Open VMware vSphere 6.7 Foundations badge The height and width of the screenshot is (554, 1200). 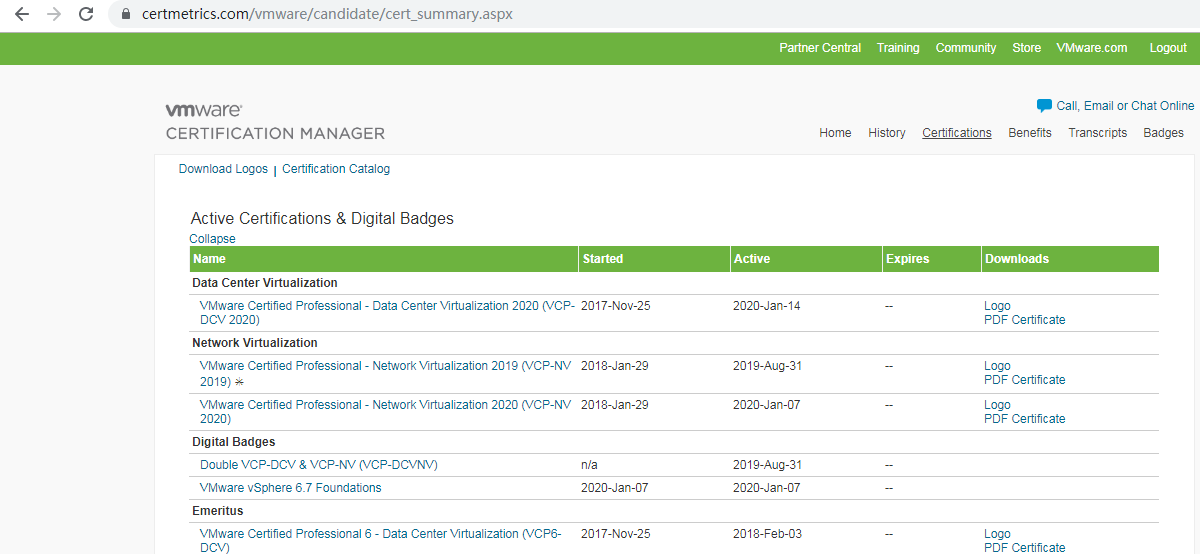coord(290,488)
